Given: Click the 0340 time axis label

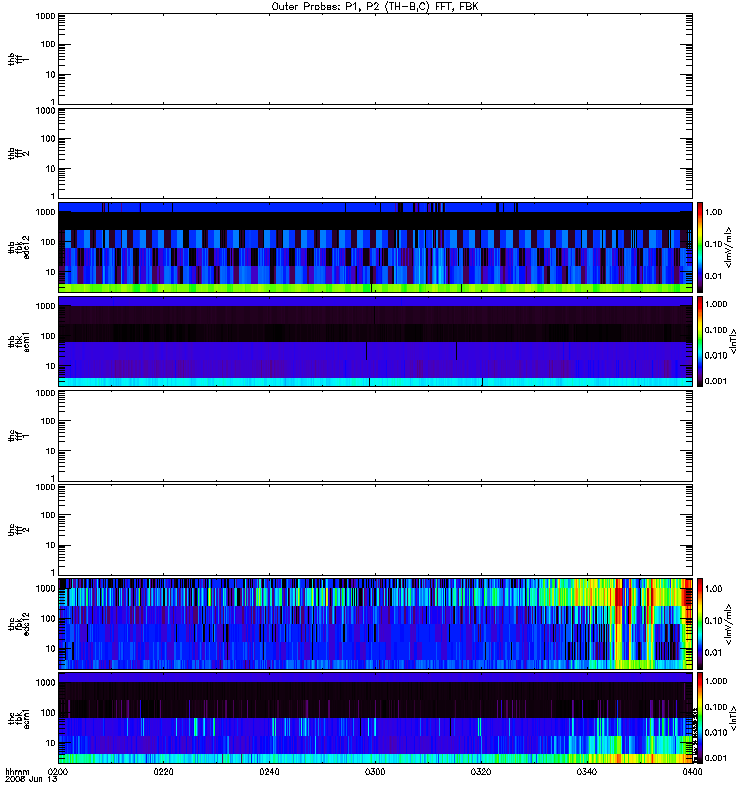Looking at the screenshot, I should pyautogui.click(x=587, y=772).
